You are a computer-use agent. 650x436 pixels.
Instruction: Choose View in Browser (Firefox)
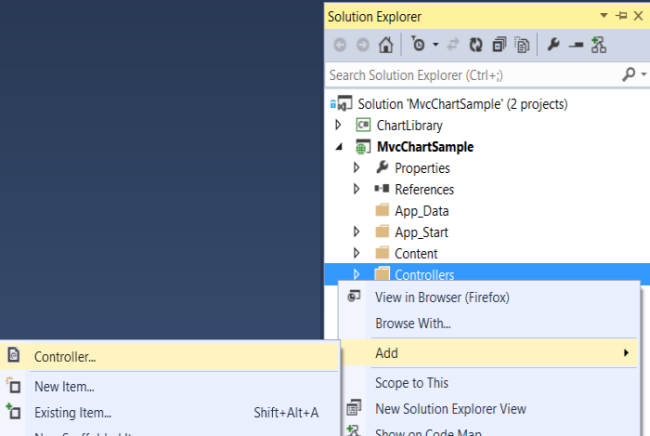442,298
